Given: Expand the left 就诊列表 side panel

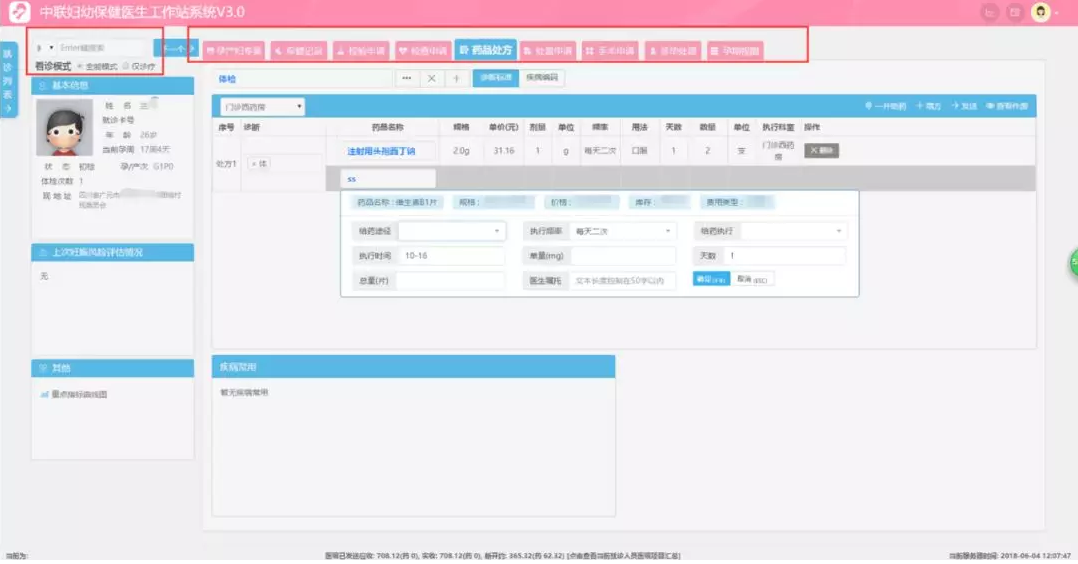Looking at the screenshot, I should (8, 80).
